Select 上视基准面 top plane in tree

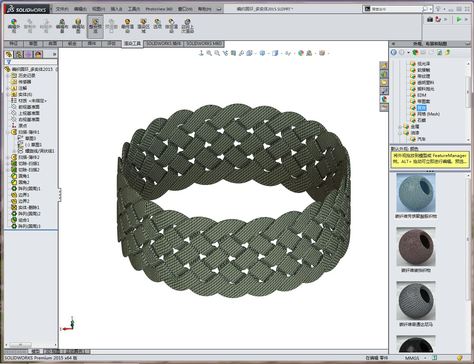[25, 113]
